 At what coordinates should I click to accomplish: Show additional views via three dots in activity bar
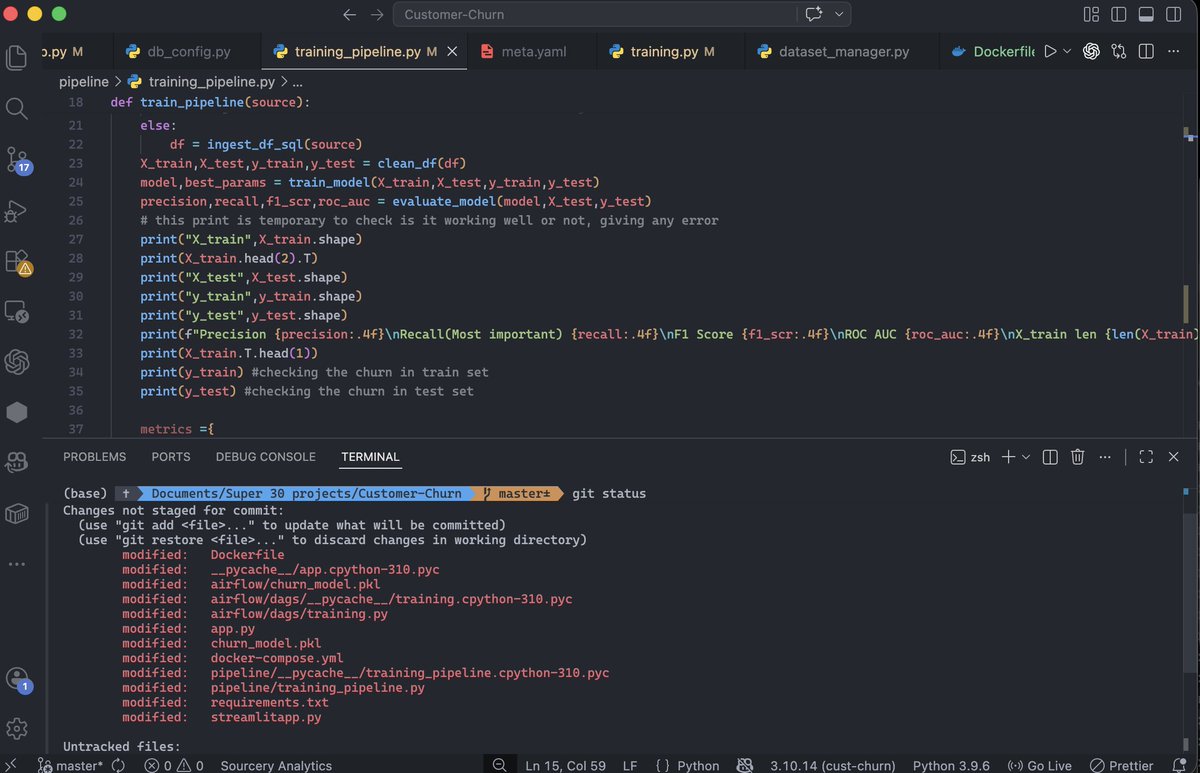click(17, 564)
